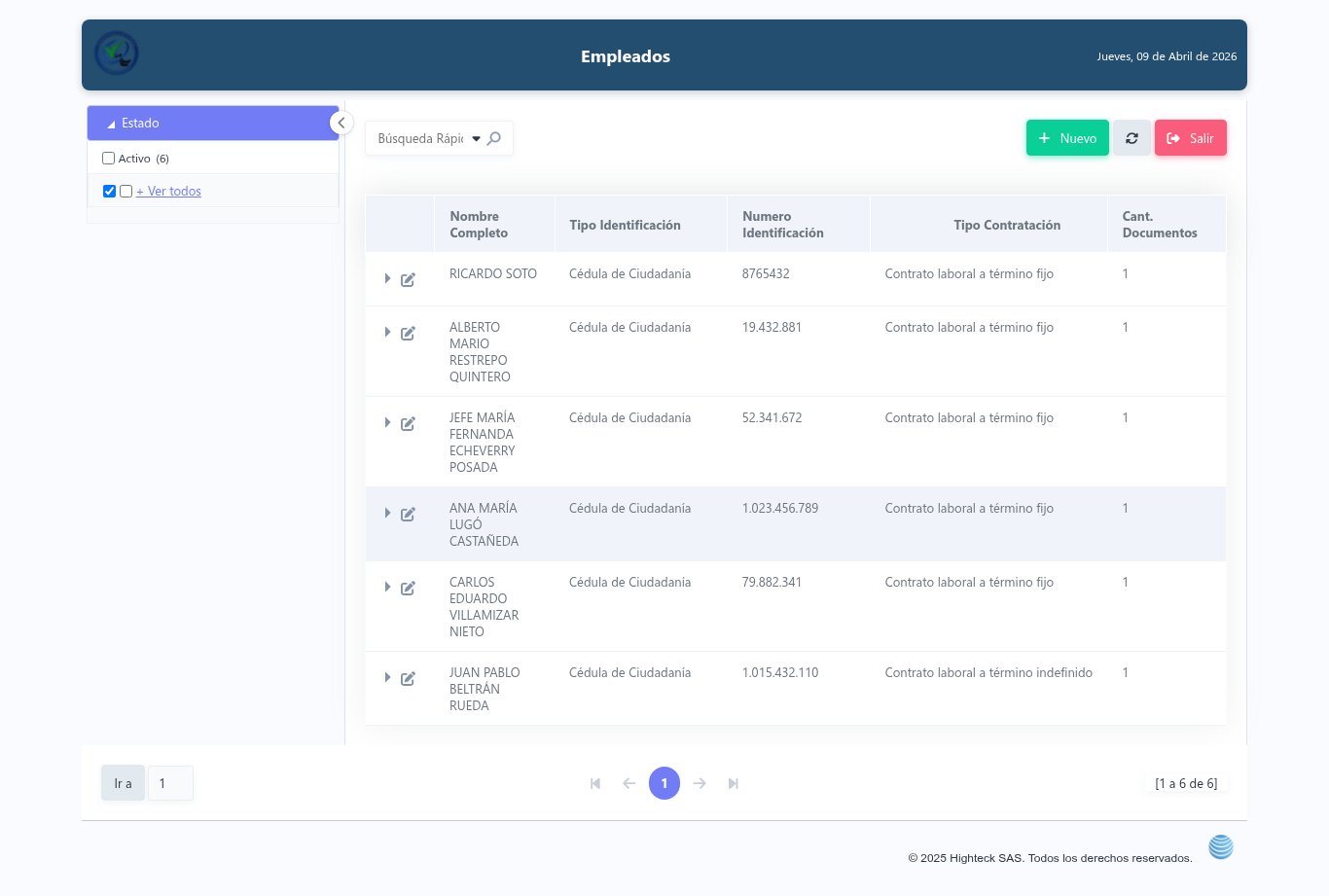
Task: Sort by the Tipo Identificación column header
Action: (x=625, y=225)
